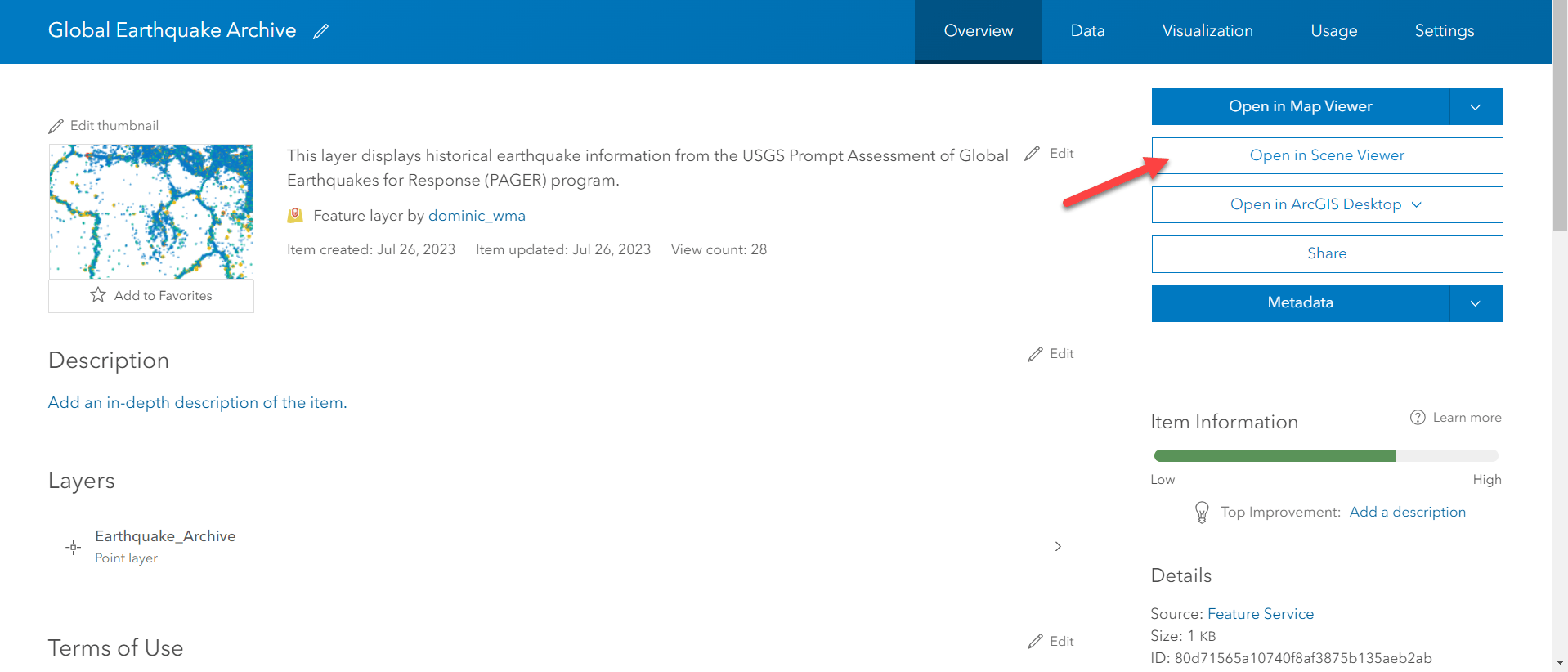Switch to the Data tab
1568x672 pixels.
[x=1087, y=31]
